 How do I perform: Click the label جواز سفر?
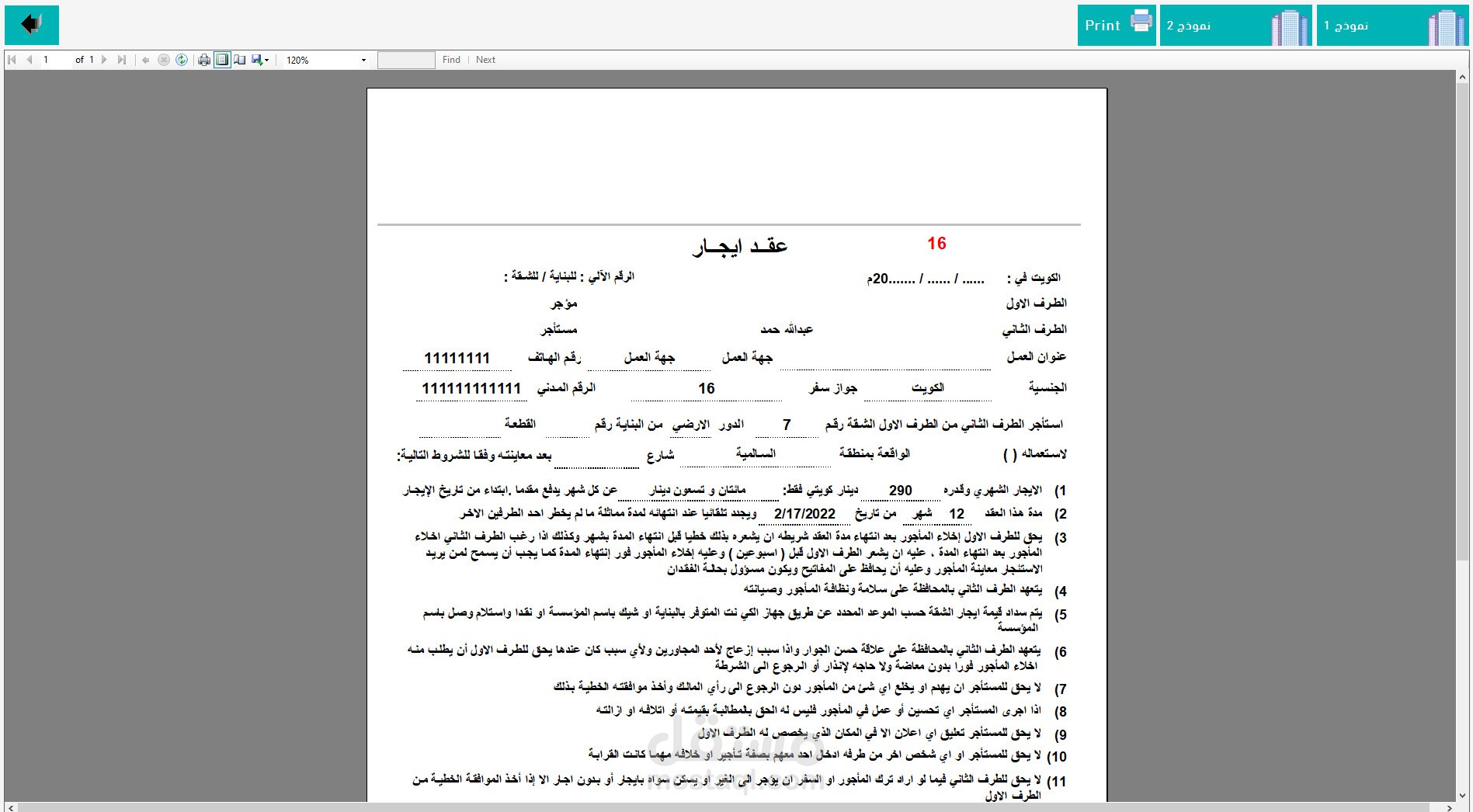click(x=832, y=388)
